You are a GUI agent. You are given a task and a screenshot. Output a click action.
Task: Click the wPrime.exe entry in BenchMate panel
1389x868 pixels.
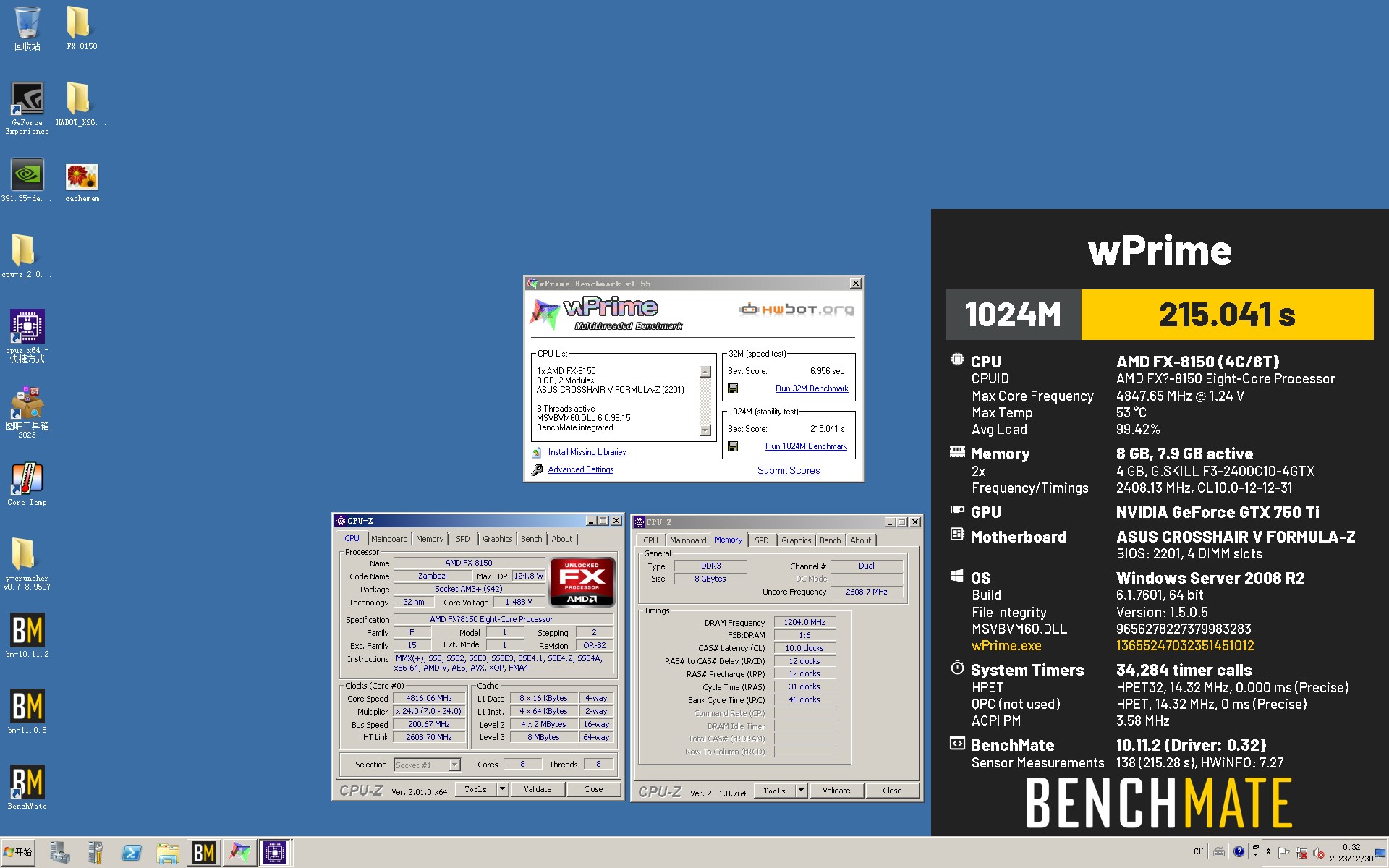[1006, 646]
